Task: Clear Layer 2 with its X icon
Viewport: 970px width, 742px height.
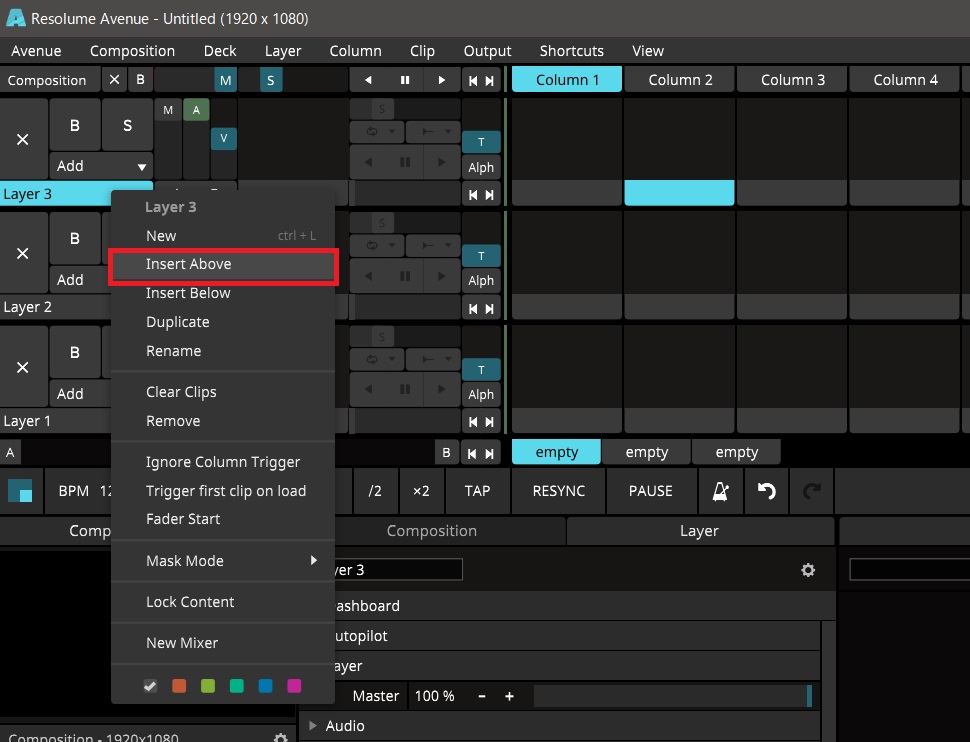Action: [23, 253]
